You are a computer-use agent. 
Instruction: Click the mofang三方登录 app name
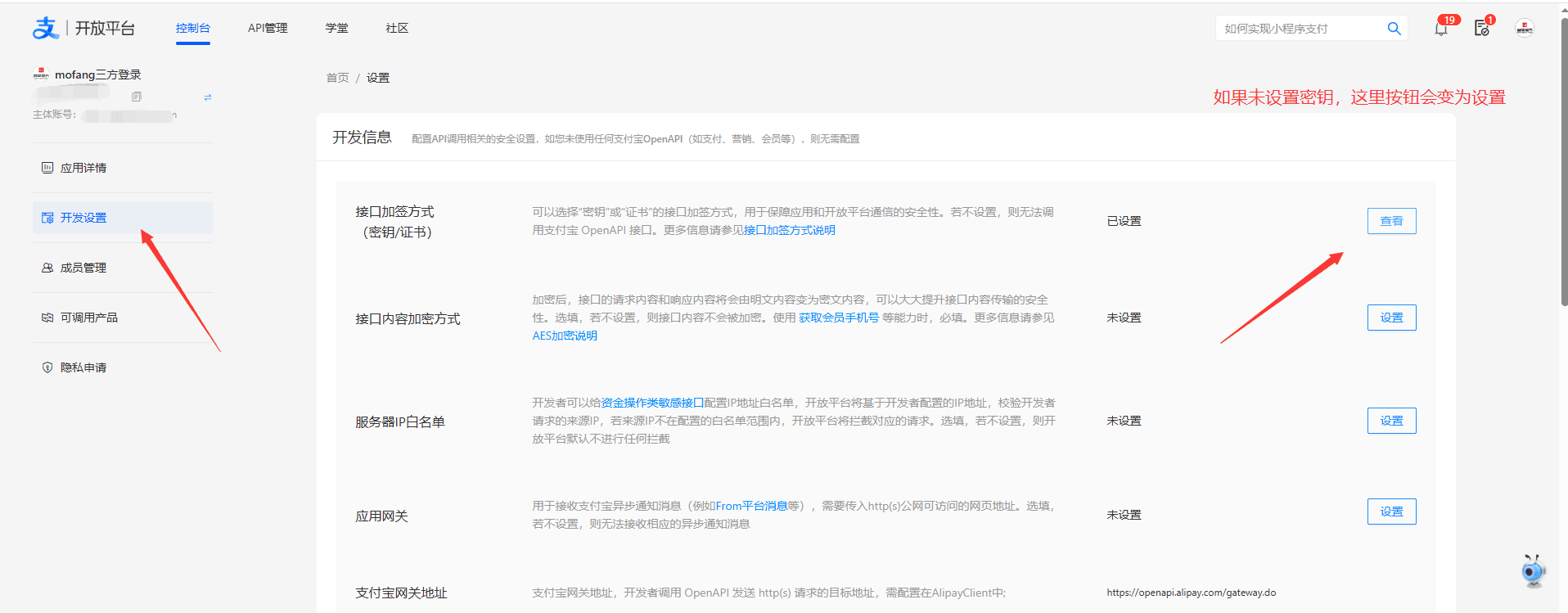click(98, 74)
